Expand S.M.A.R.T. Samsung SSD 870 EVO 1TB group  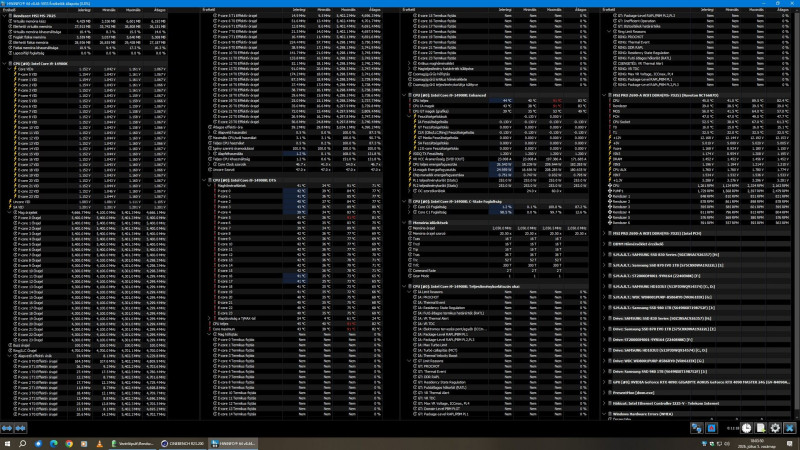(x=604, y=265)
